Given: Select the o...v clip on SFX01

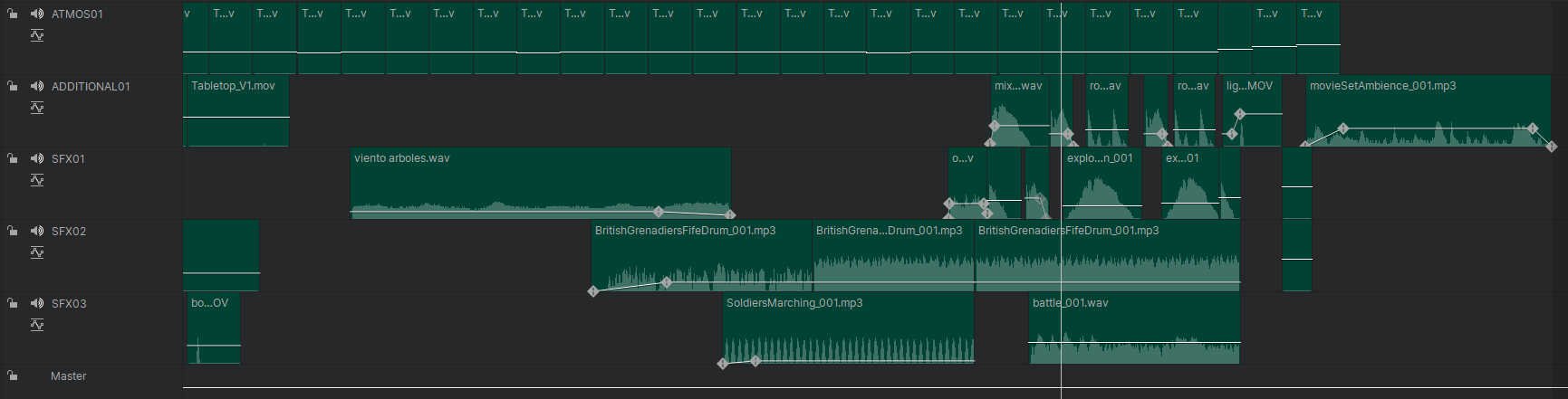Looking at the screenshot, I should point(967,183).
